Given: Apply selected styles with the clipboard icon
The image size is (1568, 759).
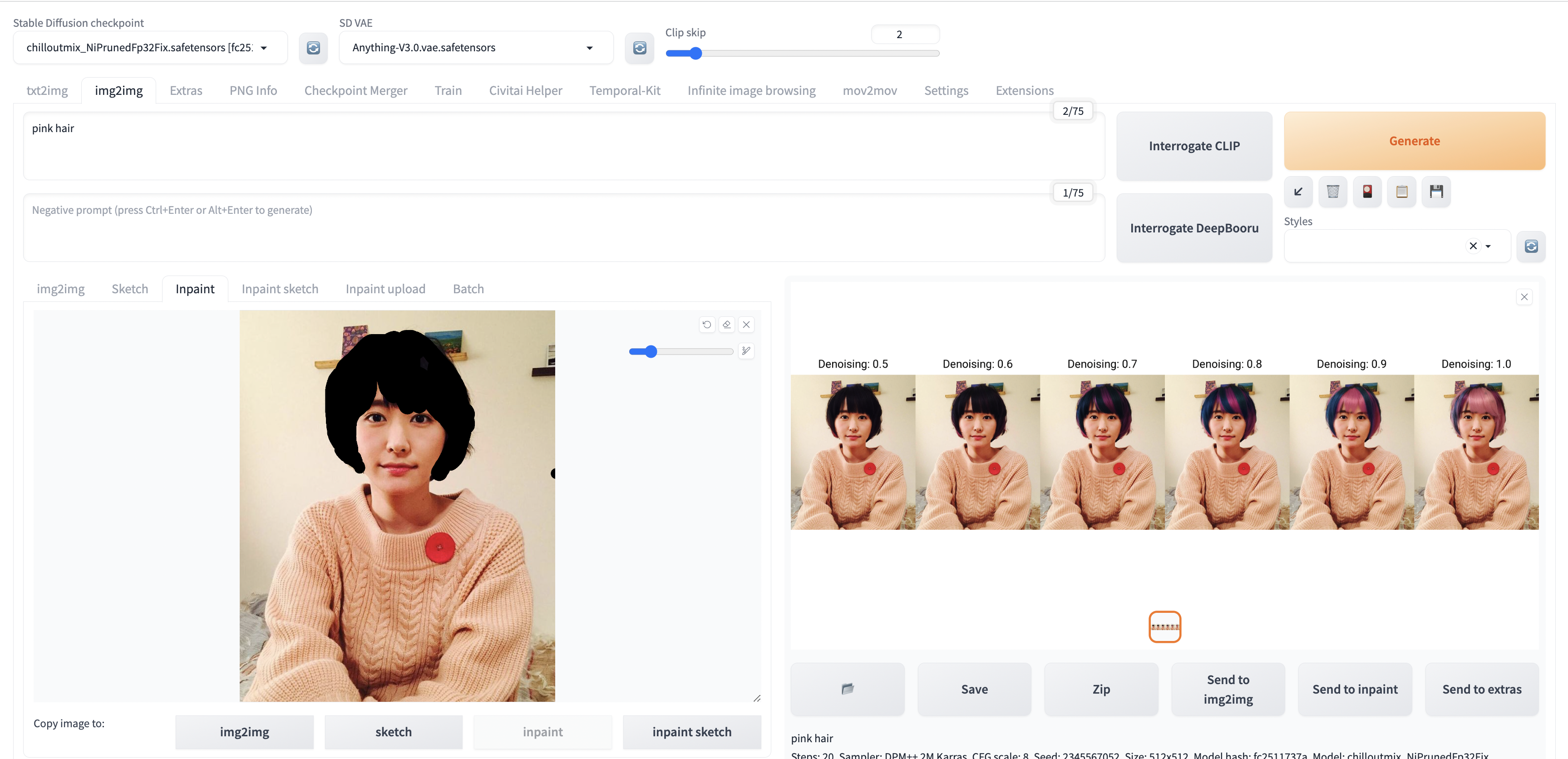Looking at the screenshot, I should click(1402, 192).
